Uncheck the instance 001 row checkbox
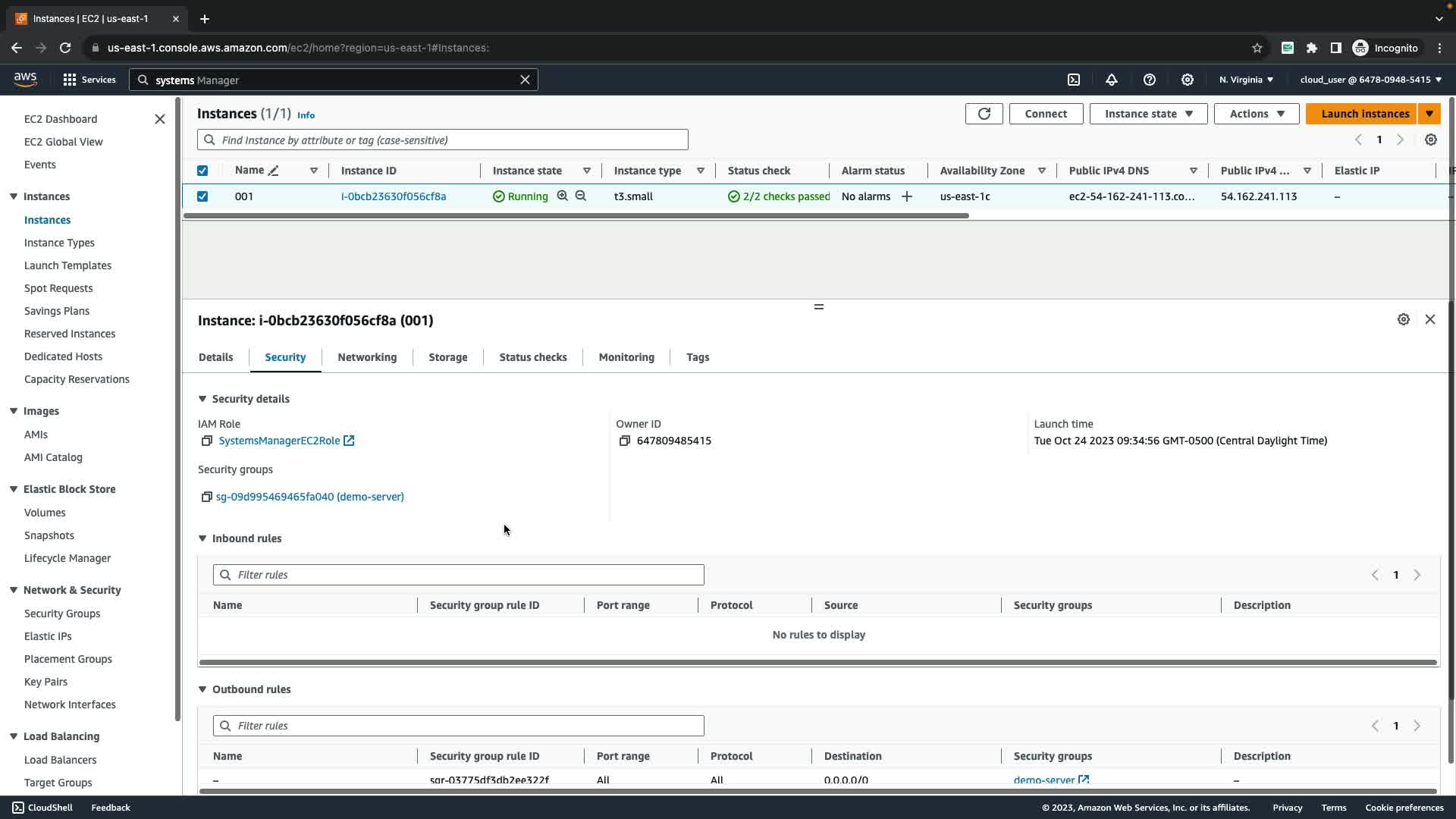The height and width of the screenshot is (819, 1456). (202, 196)
